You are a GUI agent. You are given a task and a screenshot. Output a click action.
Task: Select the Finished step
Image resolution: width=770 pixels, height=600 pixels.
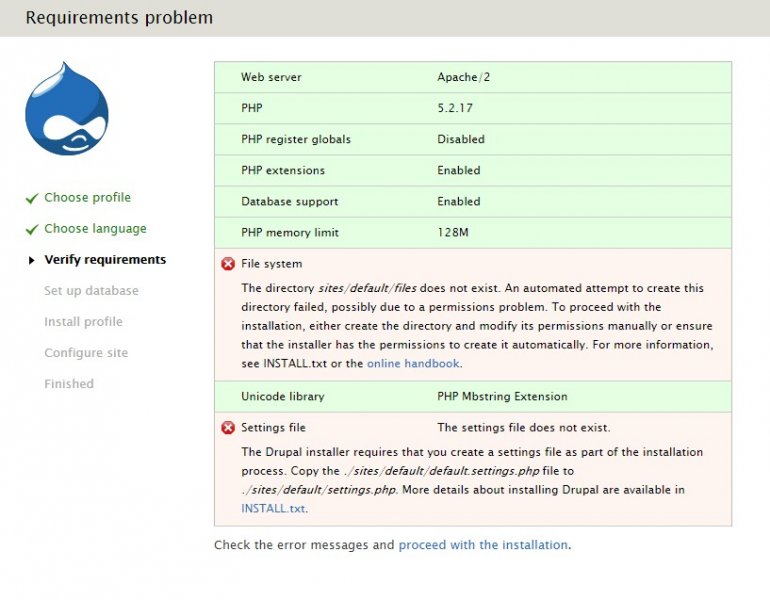click(69, 383)
